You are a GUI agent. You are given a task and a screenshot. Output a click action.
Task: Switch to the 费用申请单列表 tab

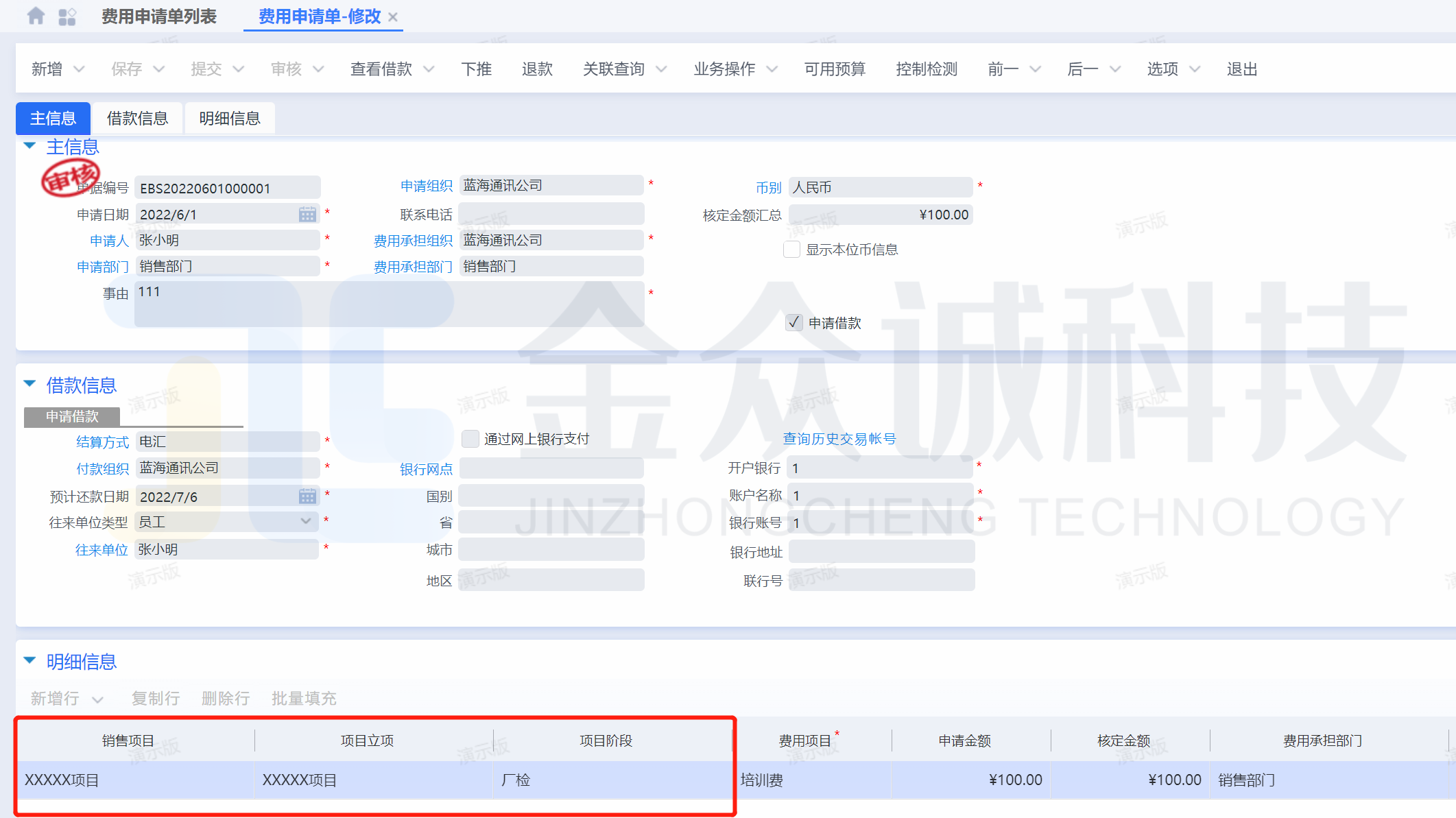159,16
